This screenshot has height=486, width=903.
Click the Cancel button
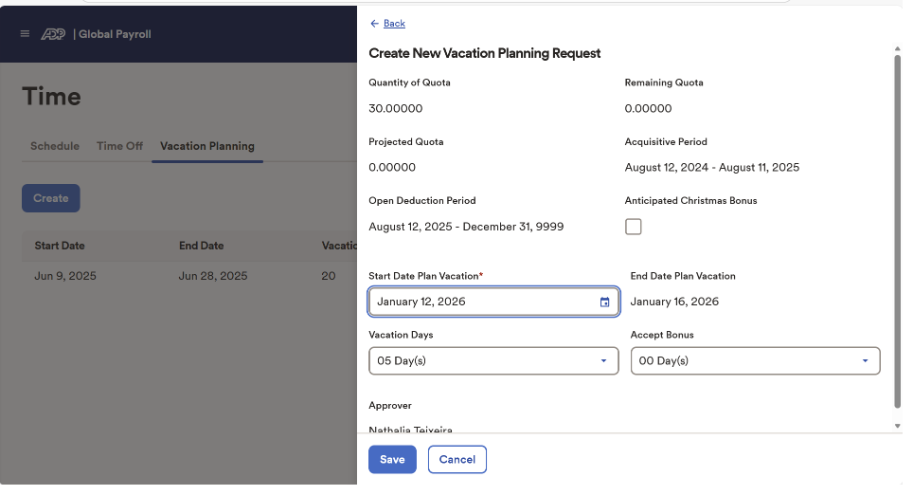[x=457, y=459]
